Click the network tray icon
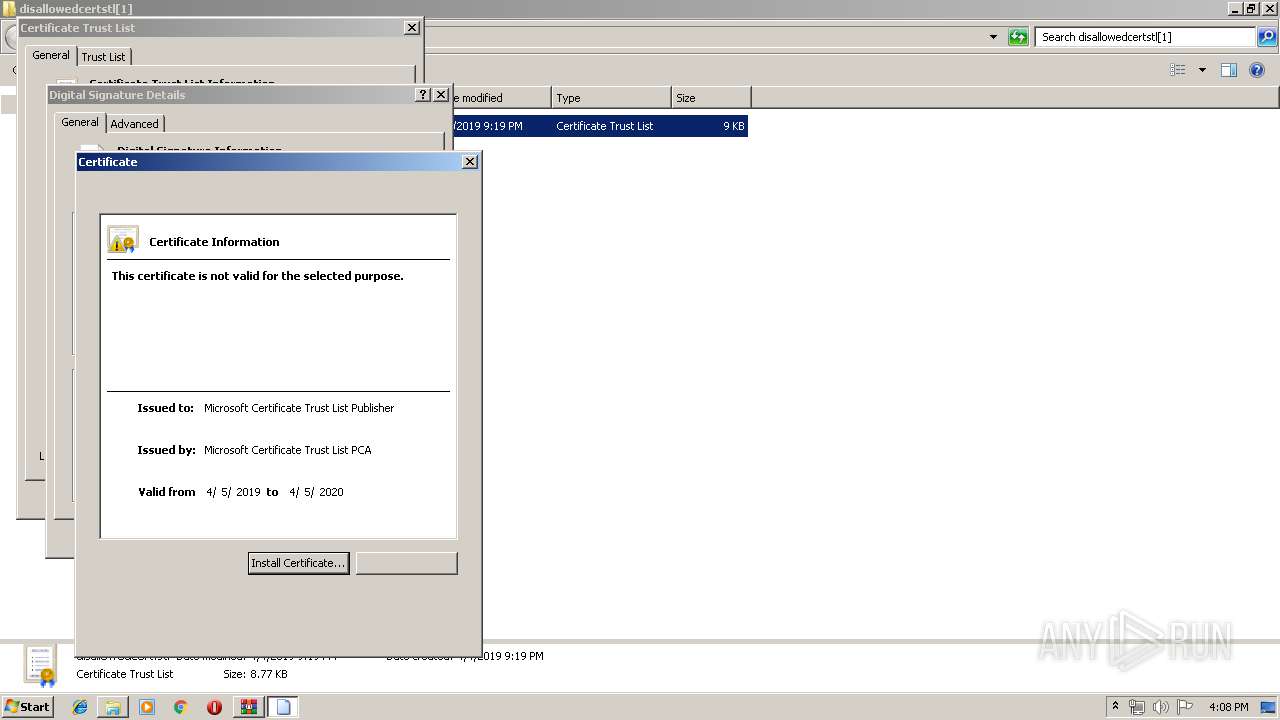Image resolution: width=1280 pixels, height=720 pixels. tap(1137, 707)
